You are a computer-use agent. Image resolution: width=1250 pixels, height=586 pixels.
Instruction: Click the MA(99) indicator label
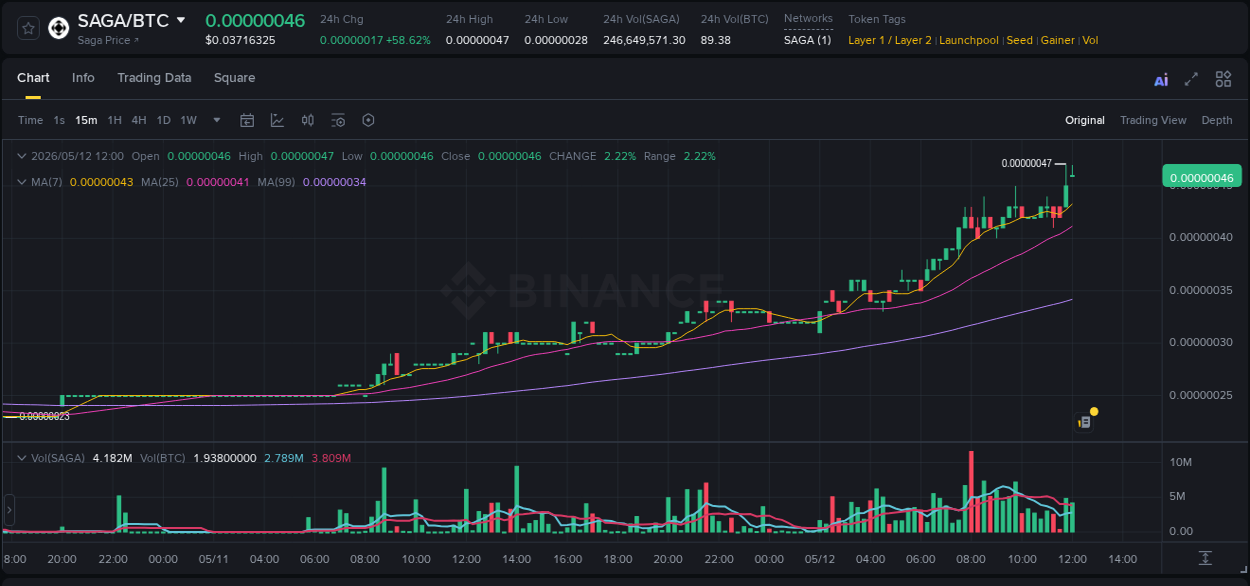(x=276, y=182)
